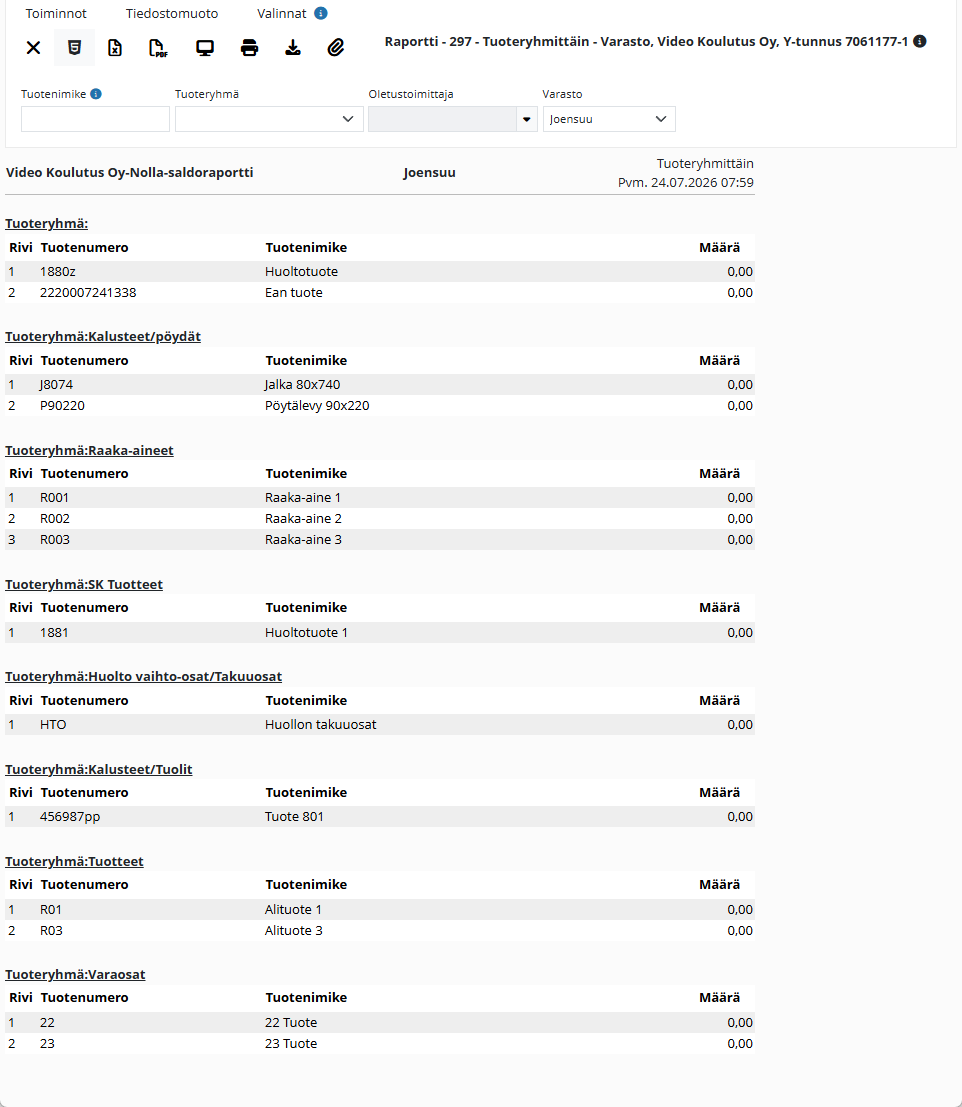Click Määrä 0,00 in the Alituote 1 row

click(x=740, y=910)
